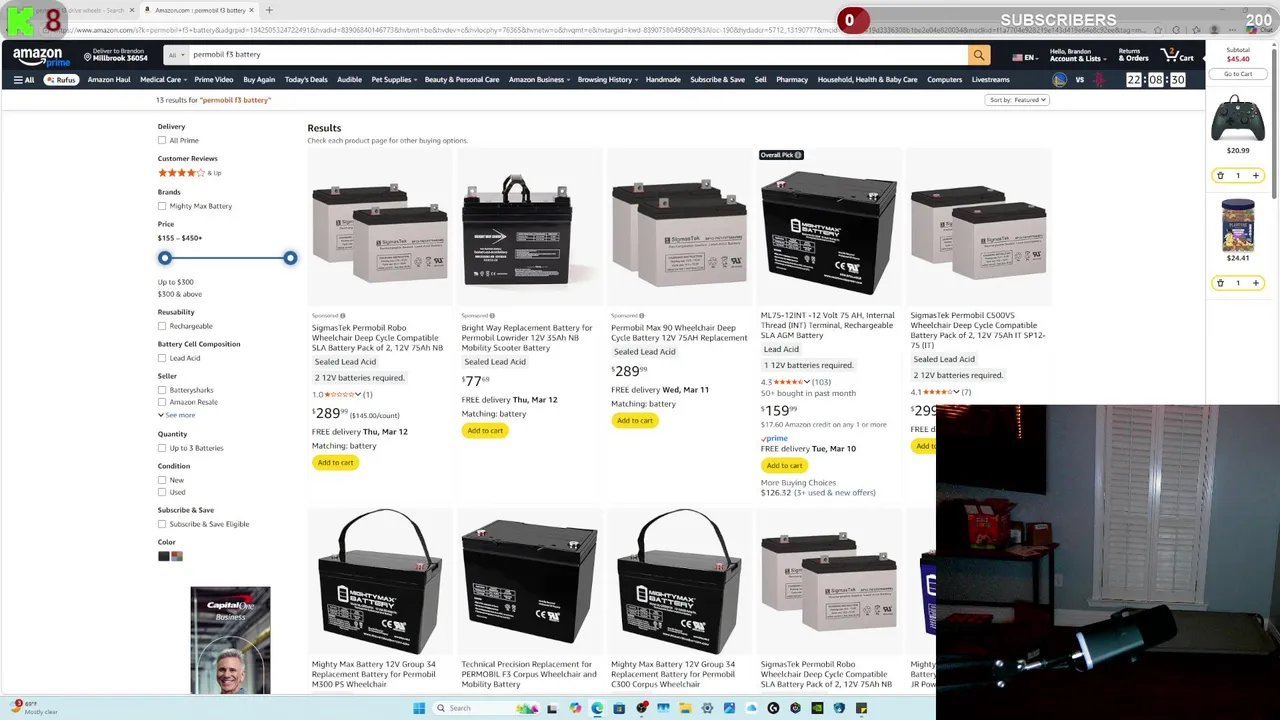Click the orange search magnifier button

tap(979, 56)
